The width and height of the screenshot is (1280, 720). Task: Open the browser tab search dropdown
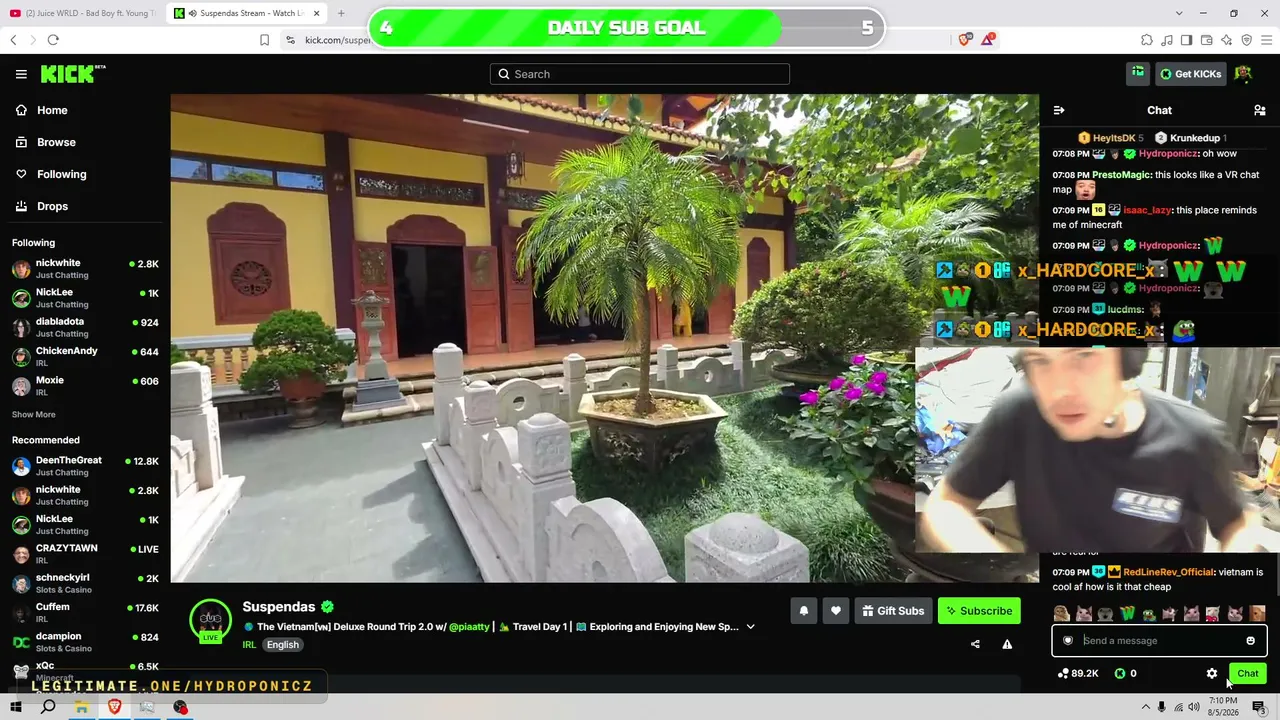coord(1179,13)
